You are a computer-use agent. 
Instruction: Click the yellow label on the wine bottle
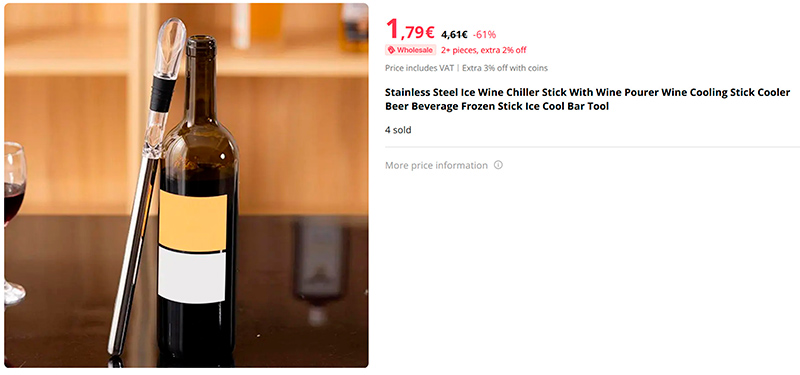point(193,222)
